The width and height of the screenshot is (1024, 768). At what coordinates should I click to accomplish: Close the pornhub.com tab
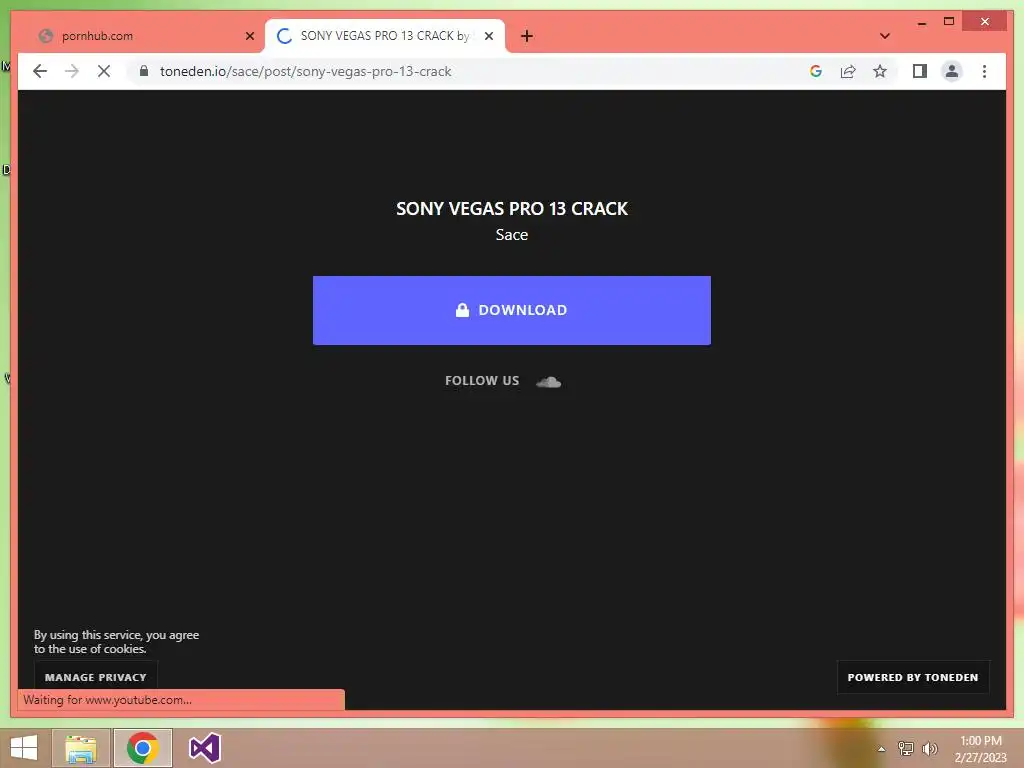[249, 36]
